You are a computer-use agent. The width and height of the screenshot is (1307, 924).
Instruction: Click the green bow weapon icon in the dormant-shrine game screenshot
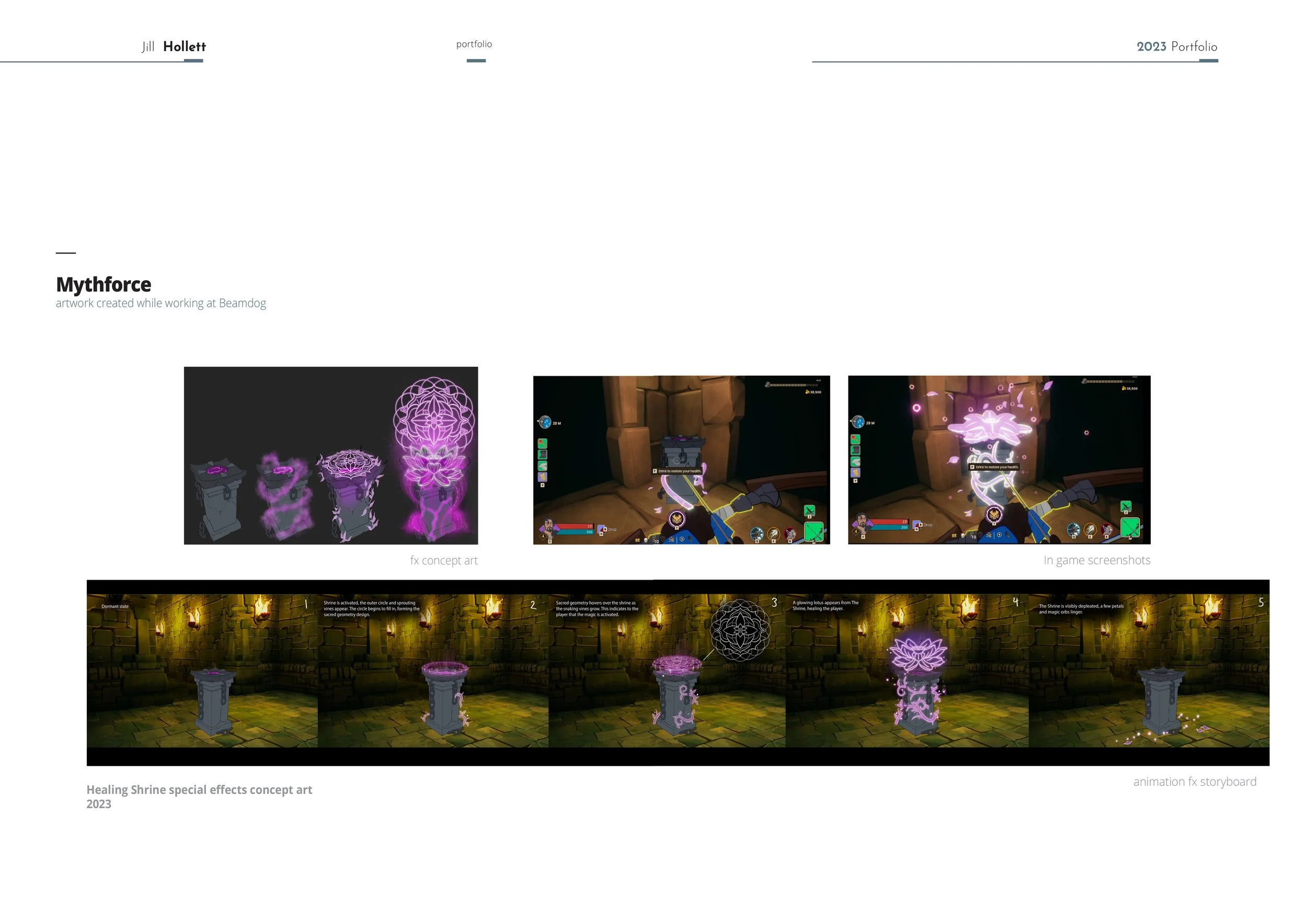tap(813, 532)
